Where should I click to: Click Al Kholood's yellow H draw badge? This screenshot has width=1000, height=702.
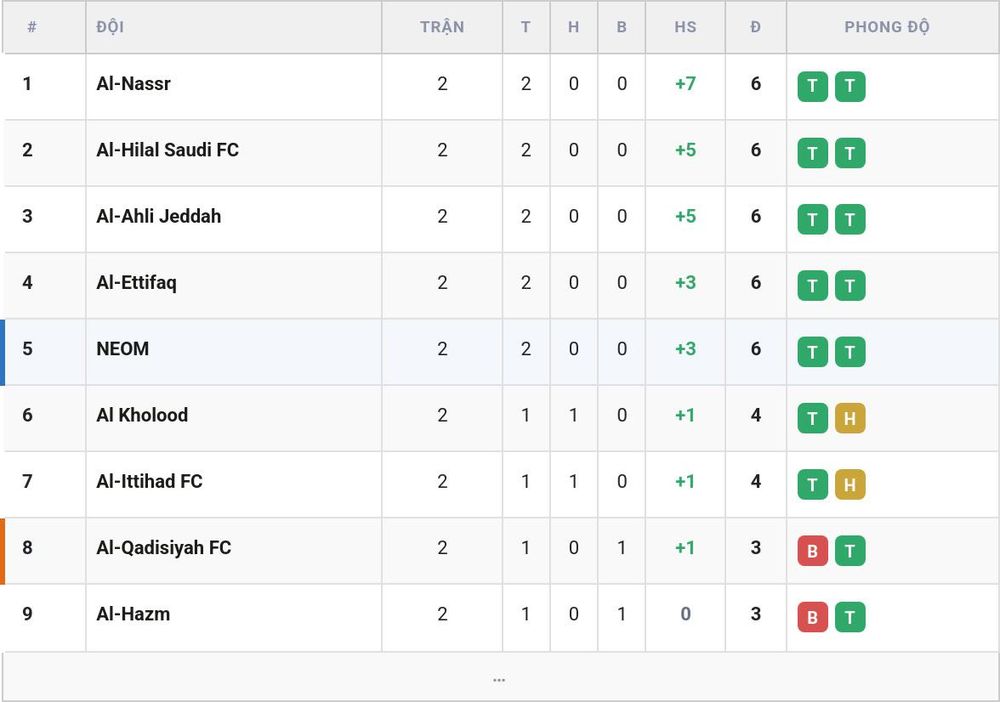[x=849, y=418]
